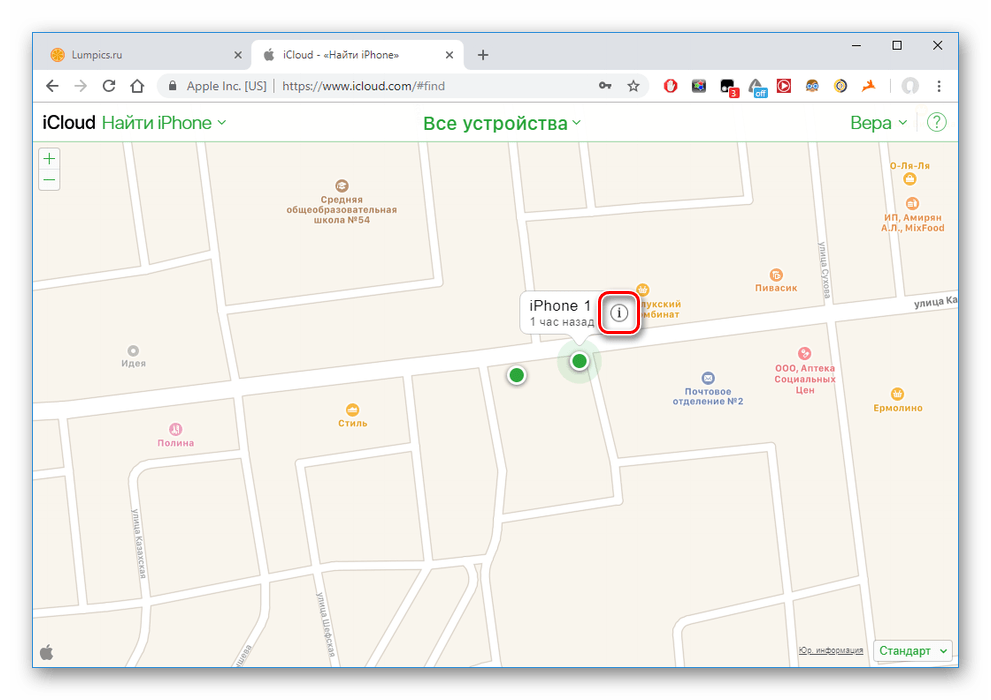Click the owl-face extension icon
This screenshot has height=700, width=991.
(812, 86)
